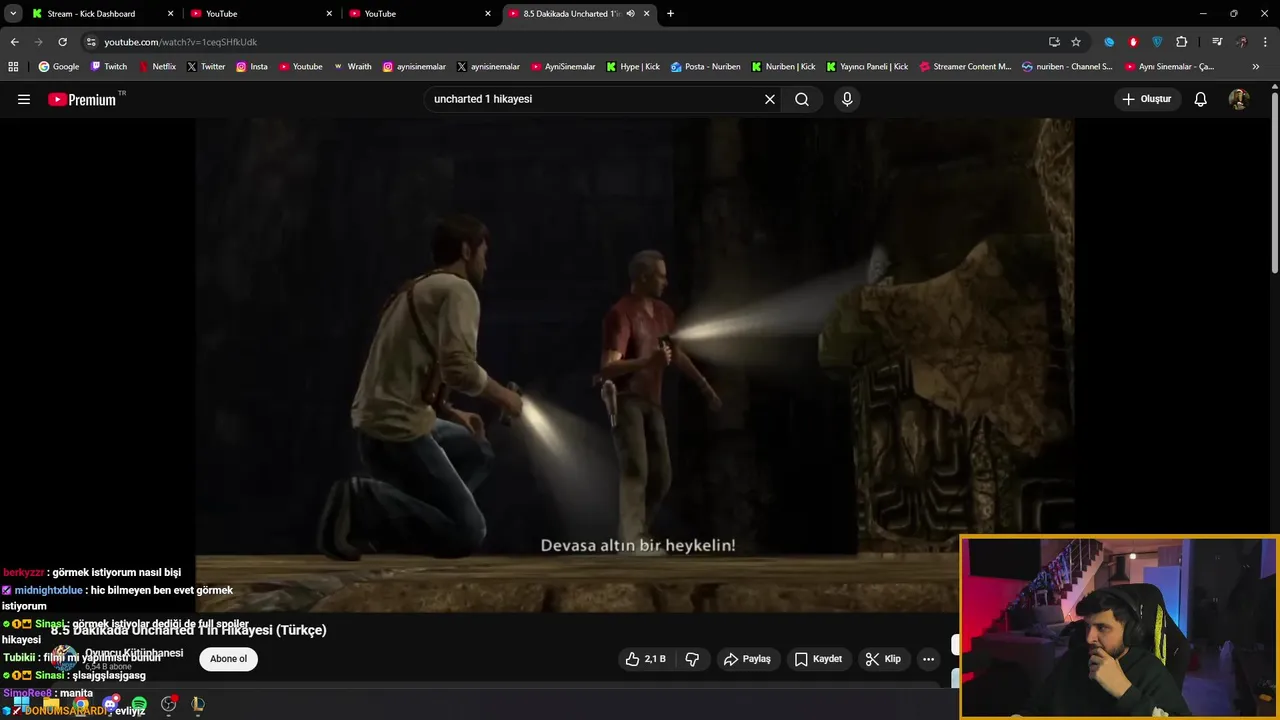The width and height of the screenshot is (1280, 720).
Task: Open the Netflix bookmark
Action: pyautogui.click(x=157, y=67)
